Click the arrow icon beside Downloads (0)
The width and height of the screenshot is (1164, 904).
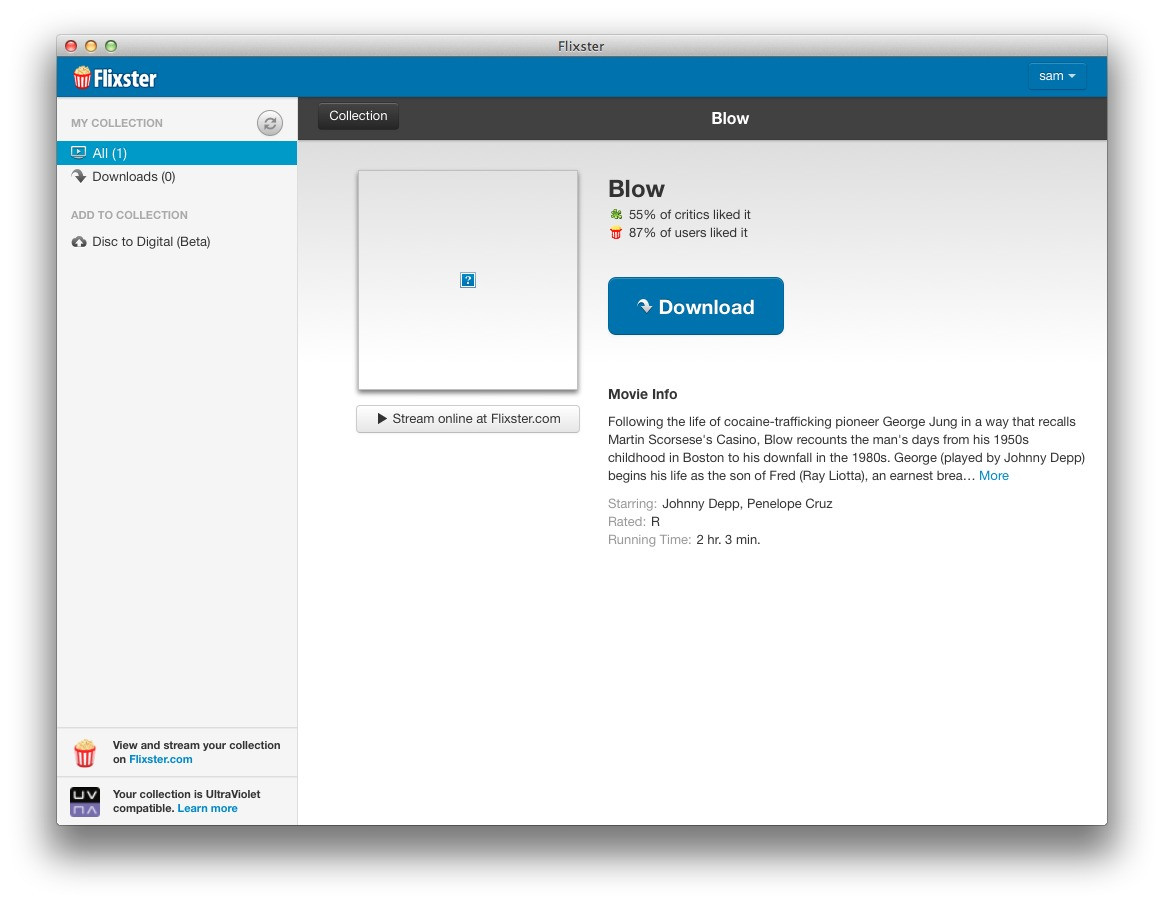pos(79,176)
